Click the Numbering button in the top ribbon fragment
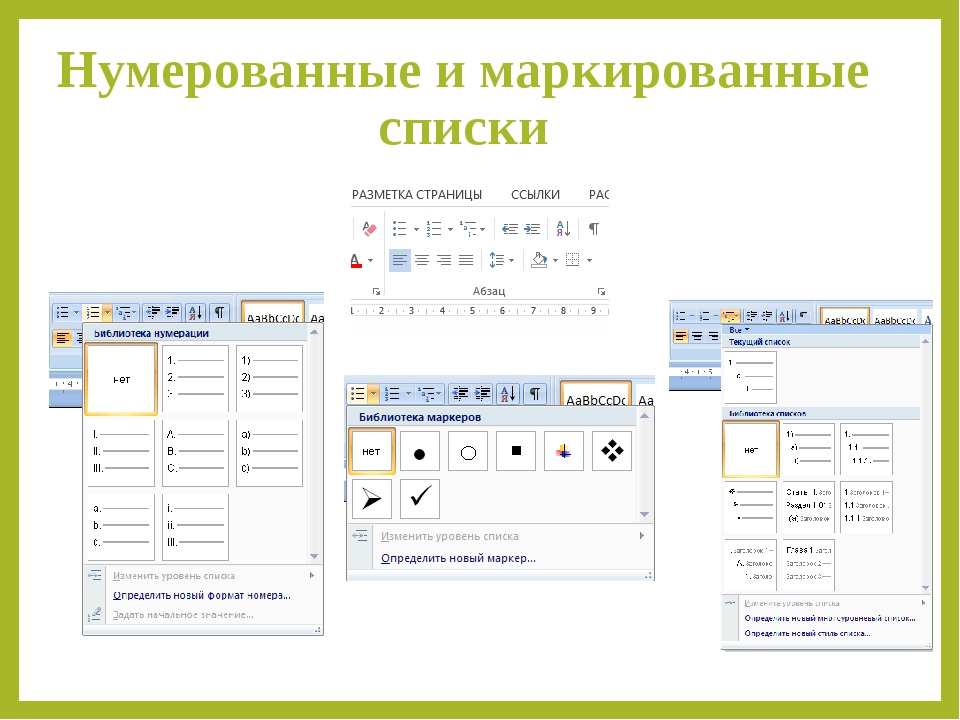Image resolution: width=960 pixels, height=720 pixels. [x=434, y=229]
